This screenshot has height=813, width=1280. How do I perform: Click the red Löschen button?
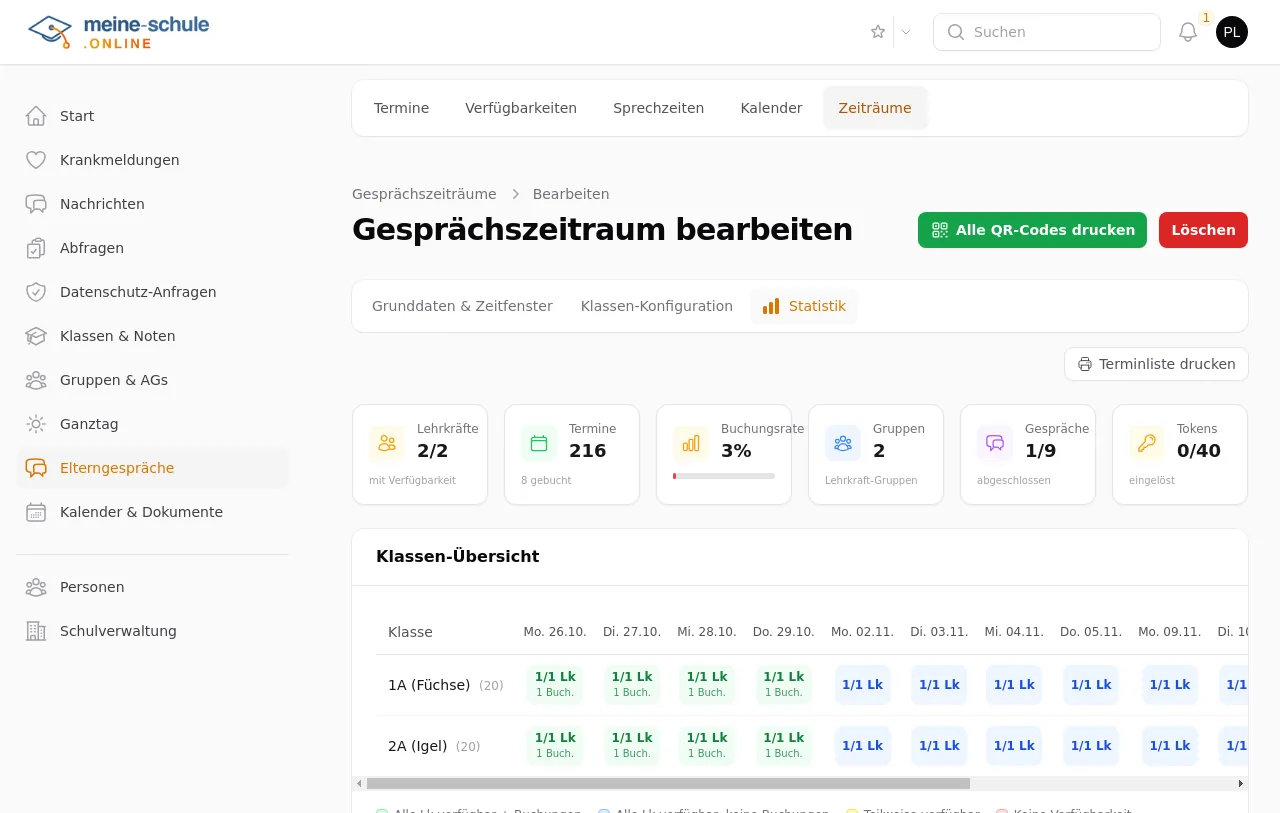(x=1203, y=230)
